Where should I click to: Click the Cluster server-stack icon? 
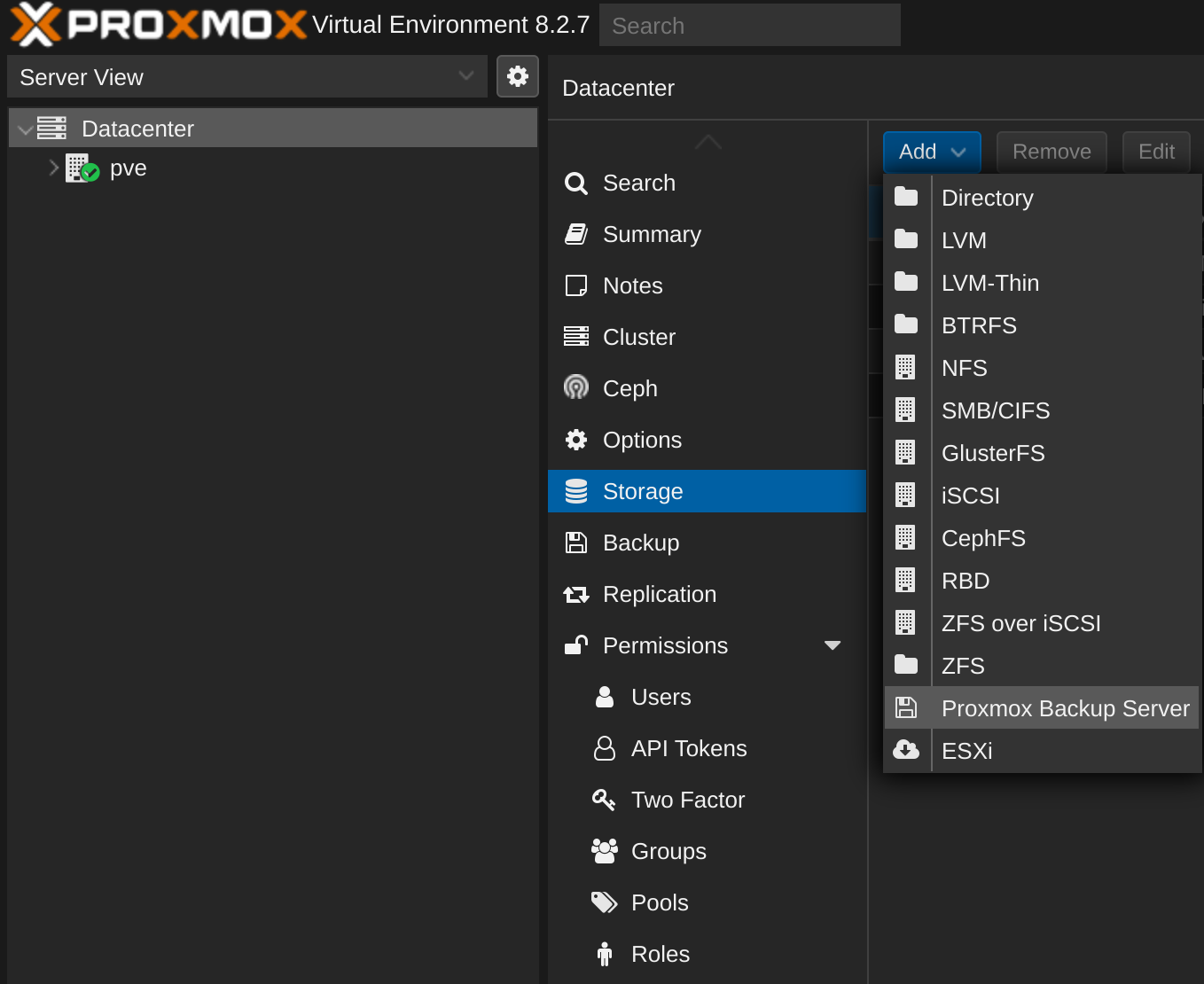coord(576,337)
